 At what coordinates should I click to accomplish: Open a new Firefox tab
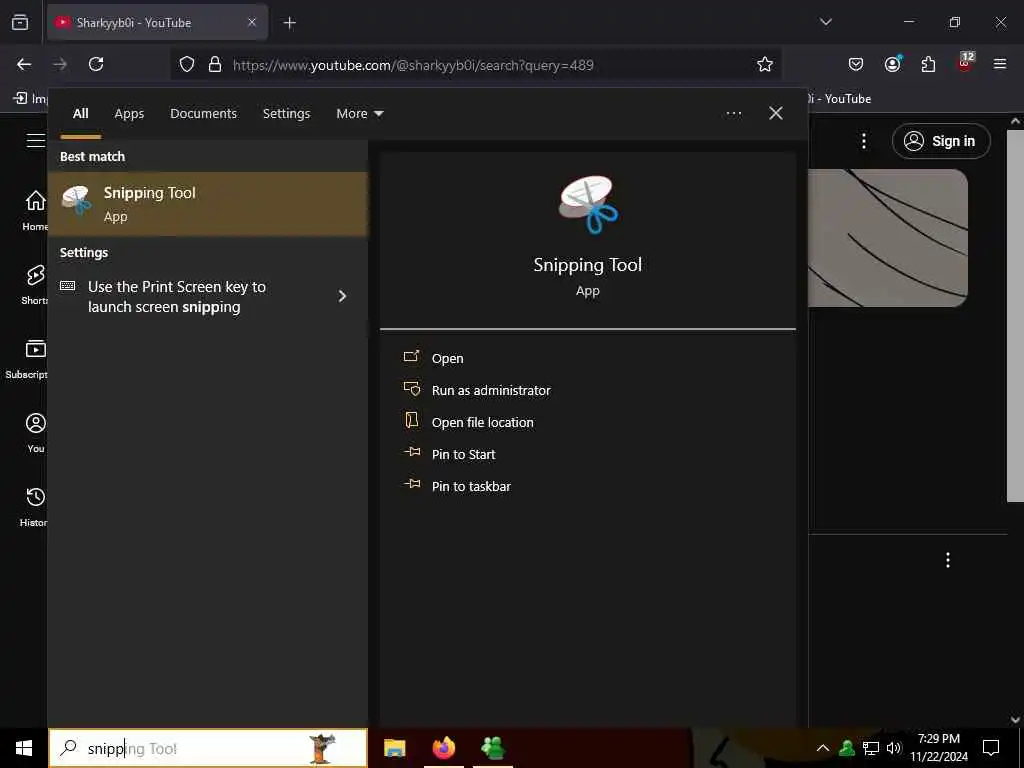289,23
